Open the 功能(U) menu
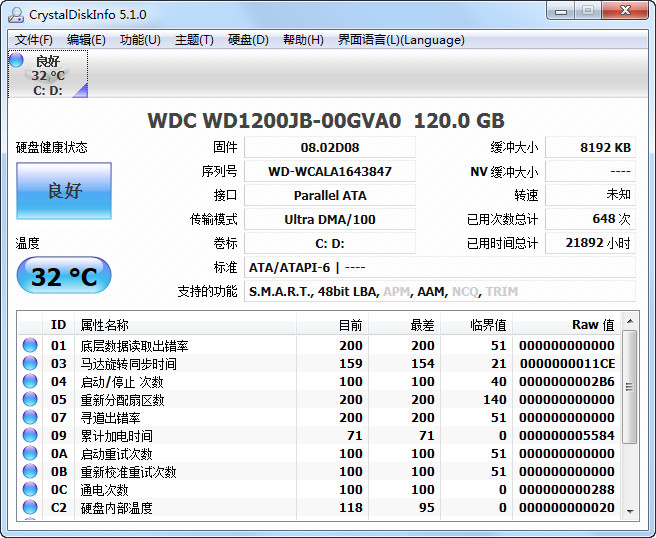Viewport: 656px width, 538px height. [140, 40]
